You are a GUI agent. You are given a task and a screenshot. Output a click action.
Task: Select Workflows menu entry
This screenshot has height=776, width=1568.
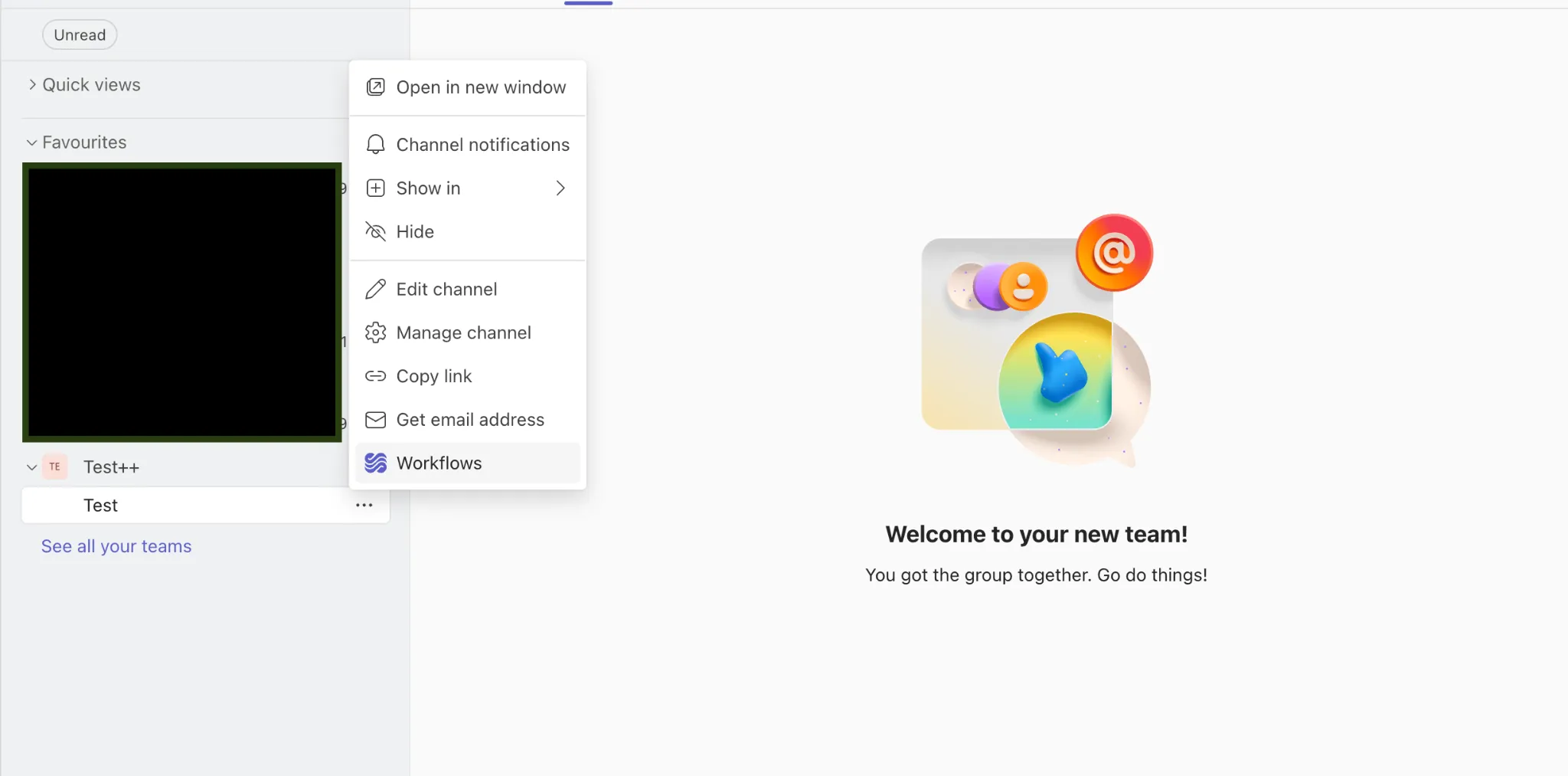[468, 463]
